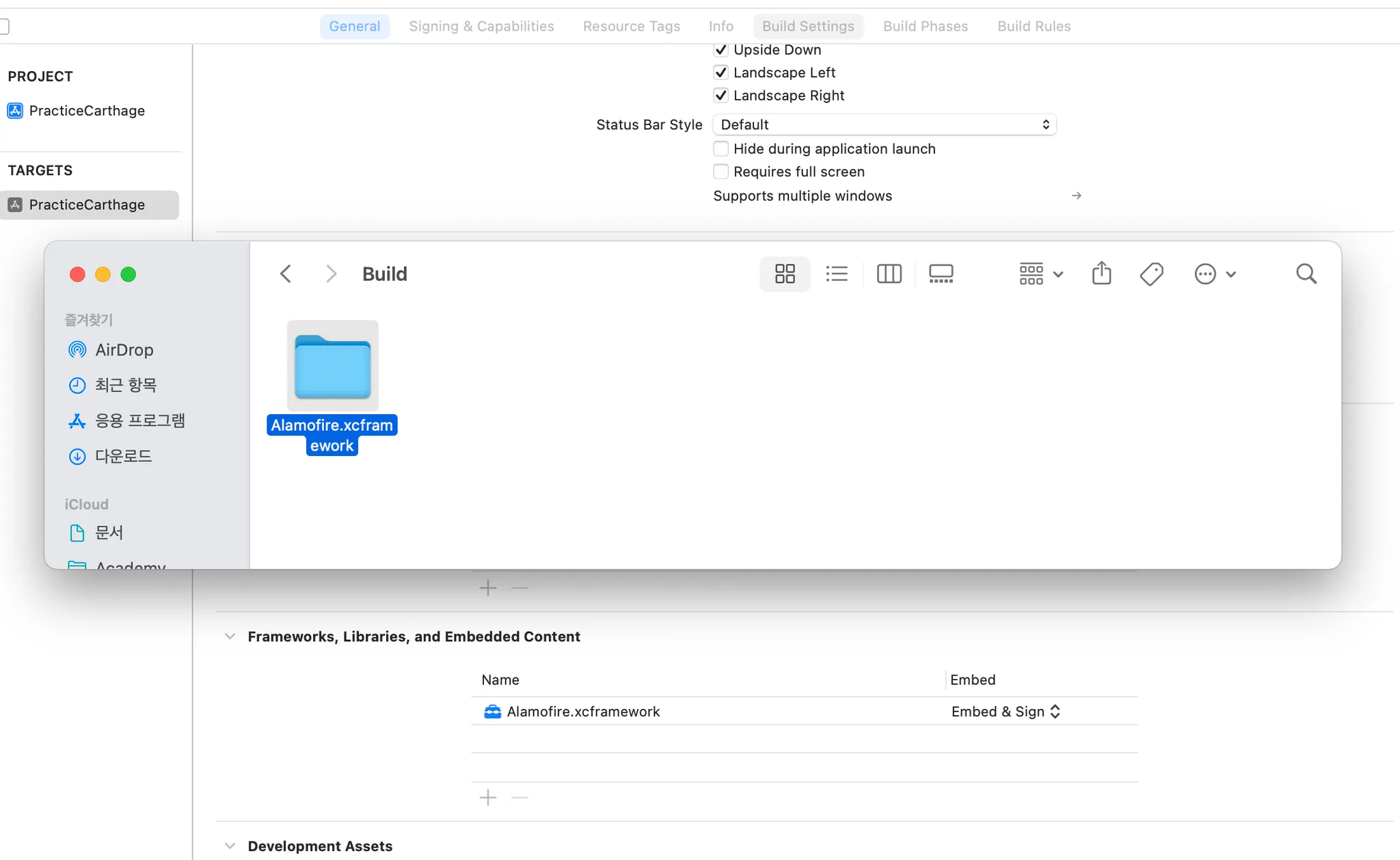Open the Finder group-by dropdown
Screen dimensions: 1400x860
pyautogui.click(x=1041, y=274)
